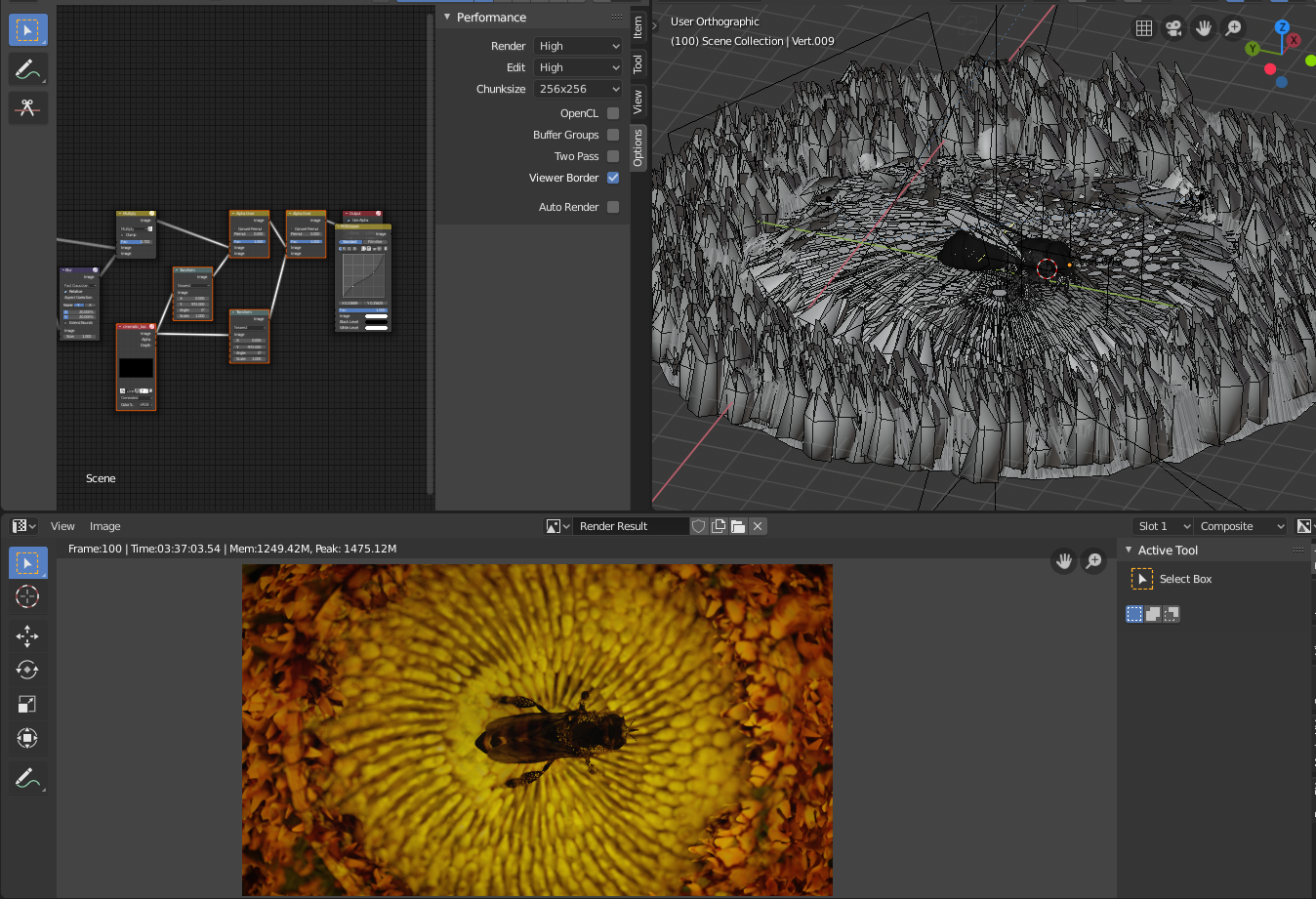Enable the Auto Render checkbox
The height and width of the screenshot is (899, 1316).
pyautogui.click(x=613, y=207)
